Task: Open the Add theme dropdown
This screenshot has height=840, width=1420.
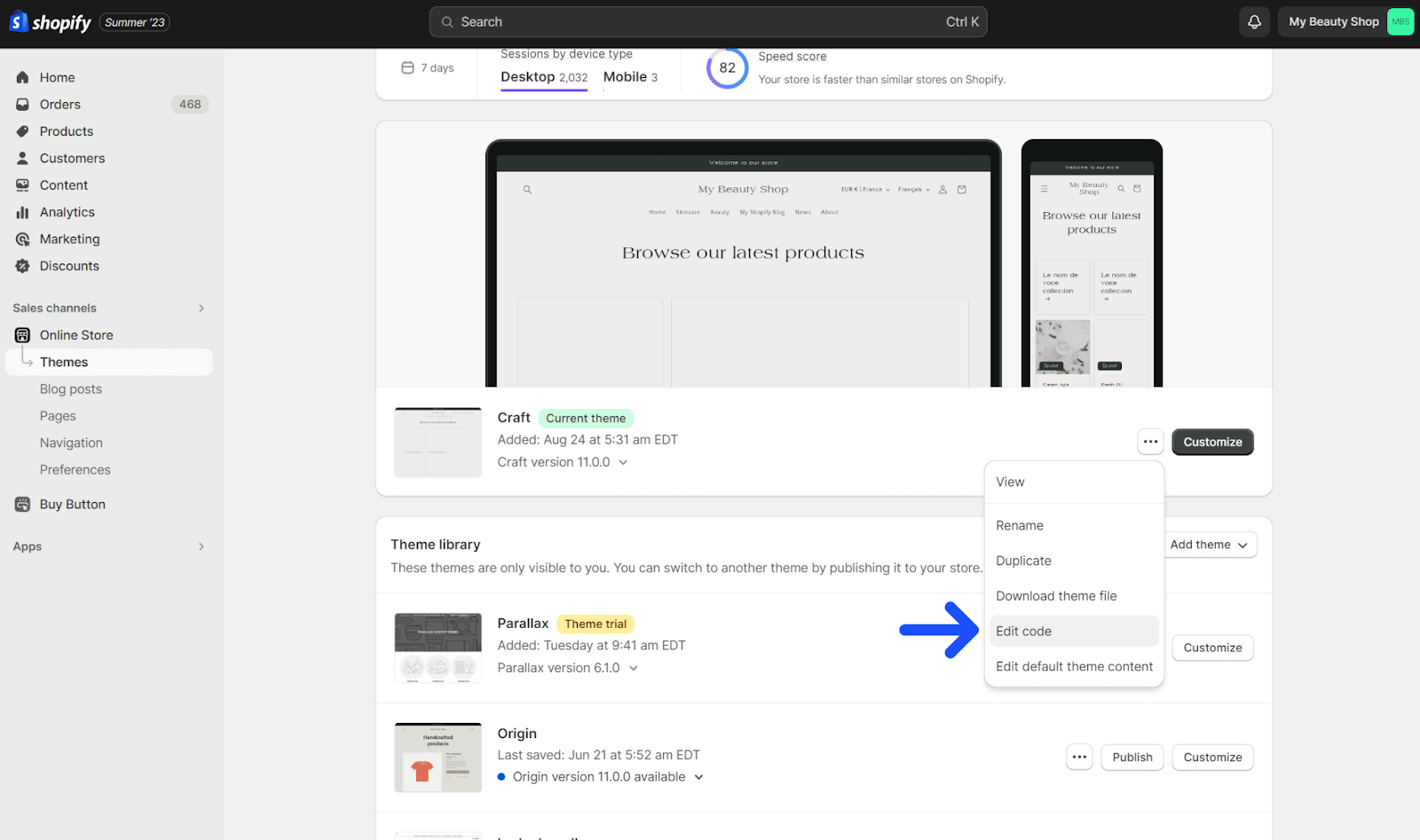Action: point(1209,545)
